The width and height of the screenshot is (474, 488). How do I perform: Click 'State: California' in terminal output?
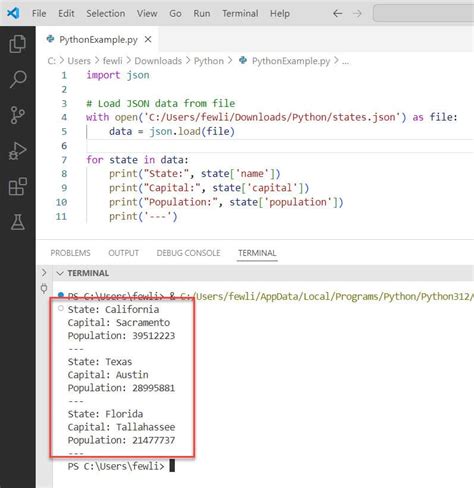[x=113, y=310]
